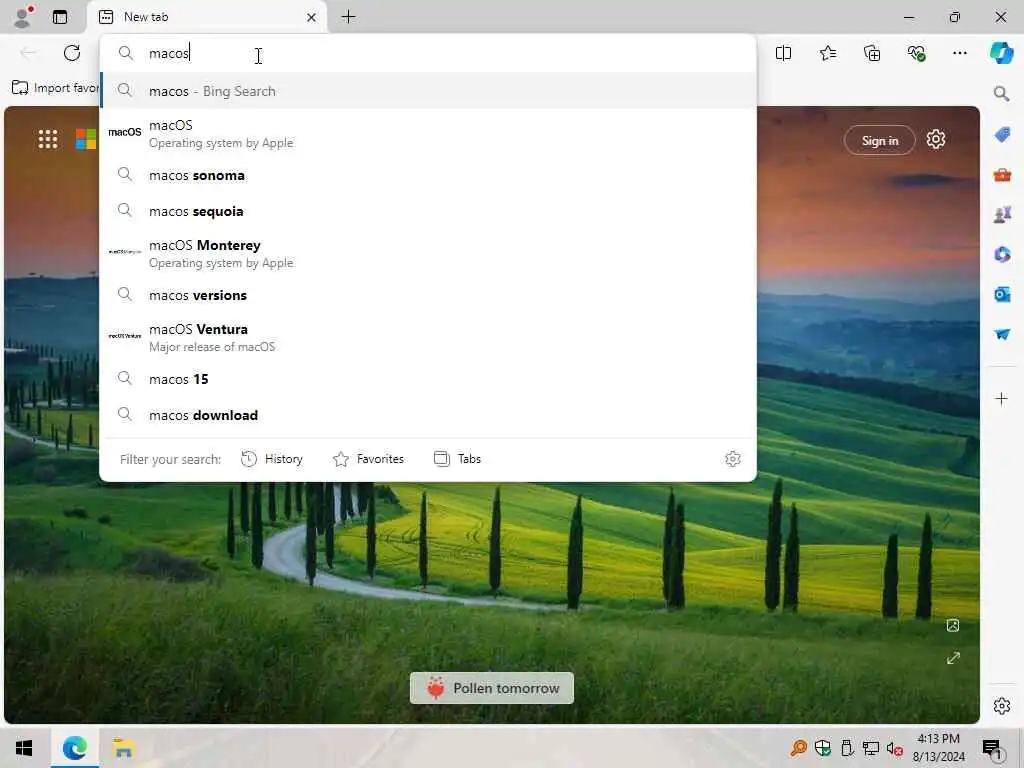Click Sign in button
This screenshot has height=768, width=1024.
pos(880,140)
